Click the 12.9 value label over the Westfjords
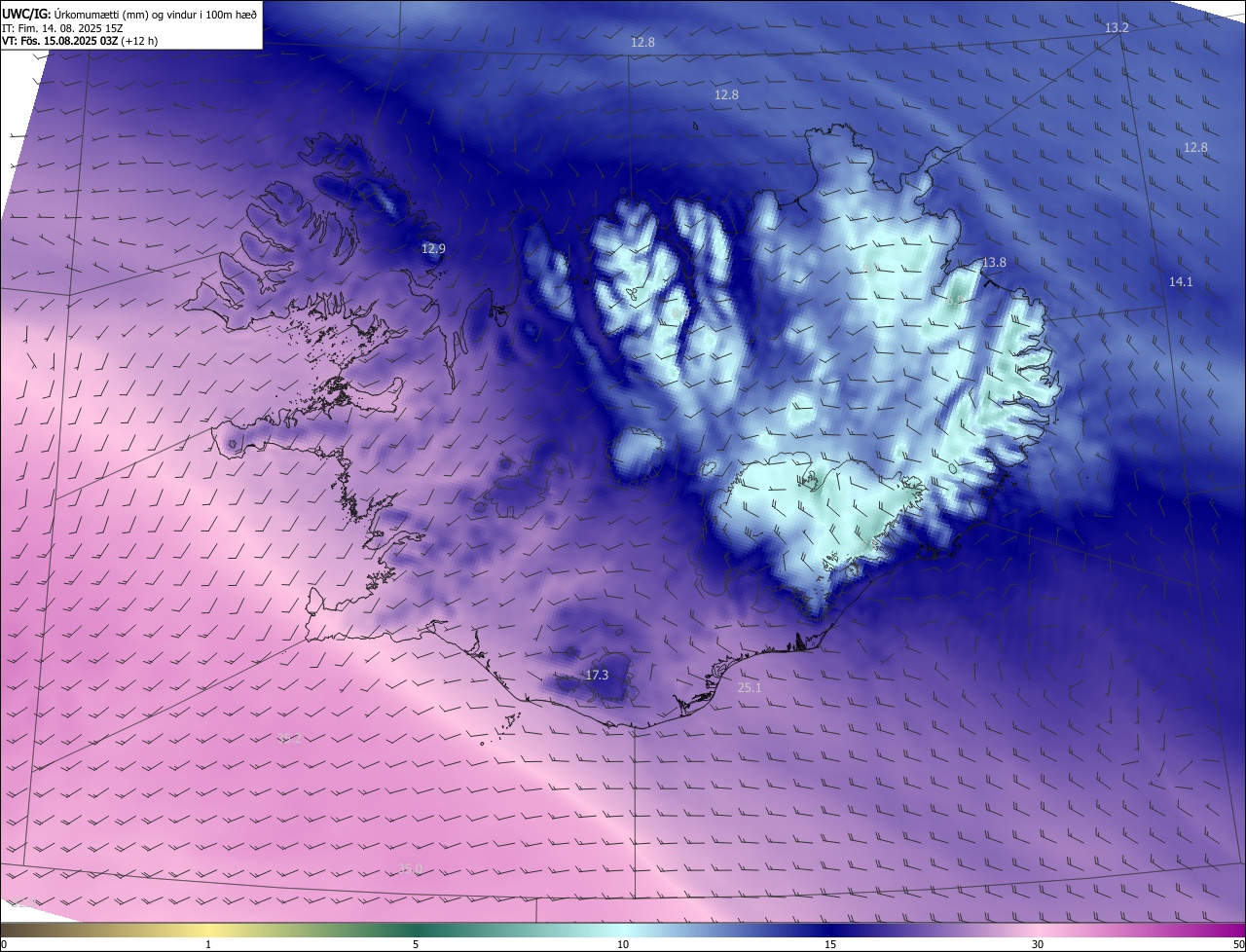 point(433,249)
